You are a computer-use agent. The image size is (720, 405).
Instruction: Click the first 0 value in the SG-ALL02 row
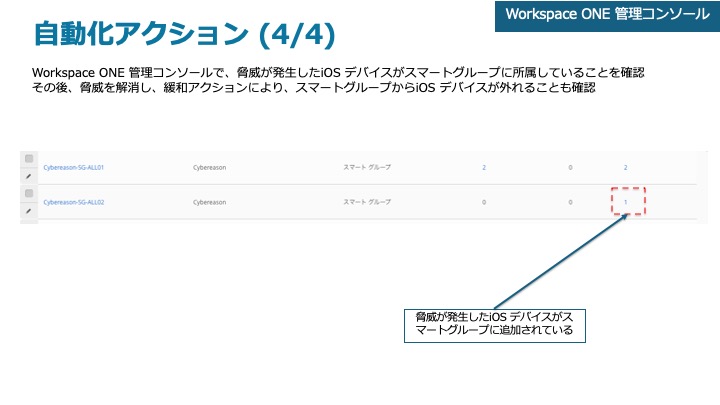tap(484, 202)
